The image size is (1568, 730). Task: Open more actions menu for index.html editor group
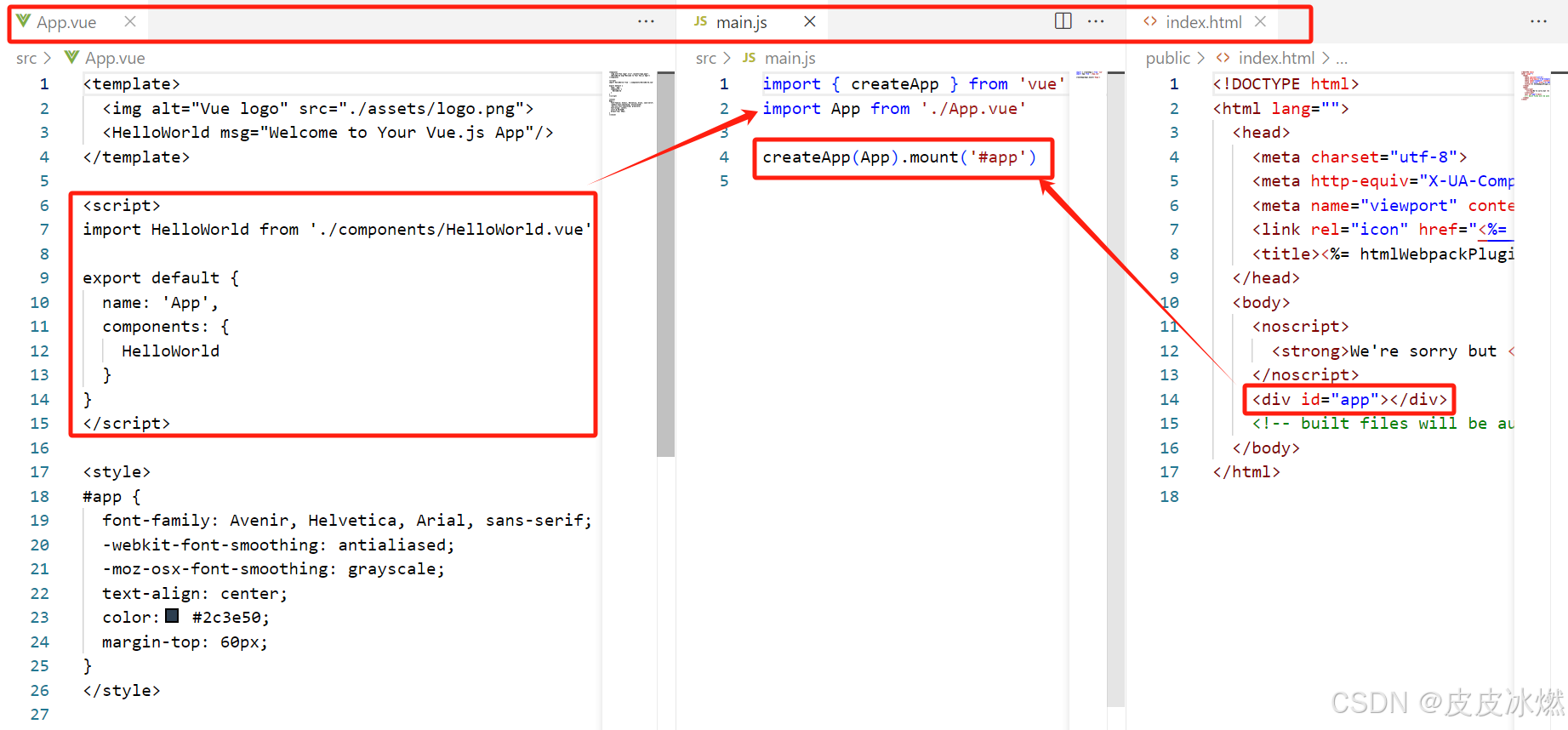click(1539, 21)
